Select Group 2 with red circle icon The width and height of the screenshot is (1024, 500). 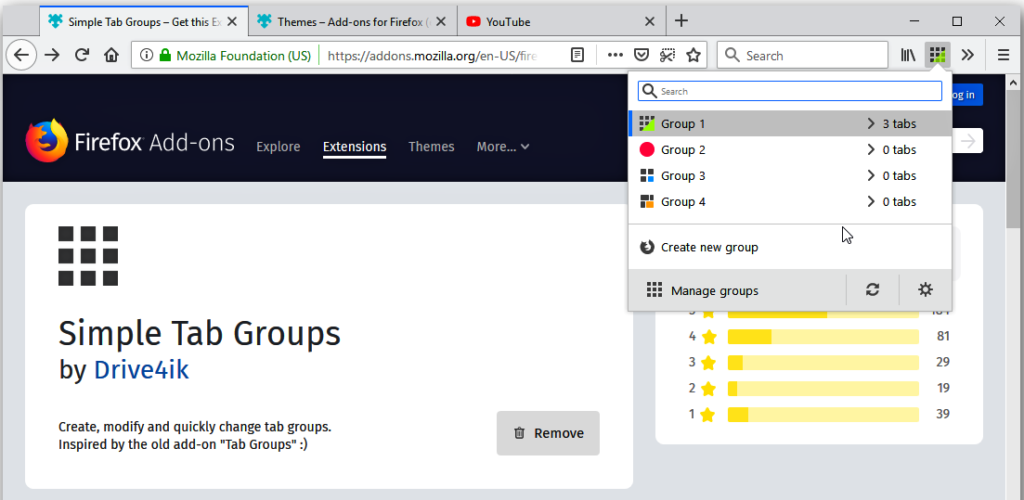[x=790, y=149]
